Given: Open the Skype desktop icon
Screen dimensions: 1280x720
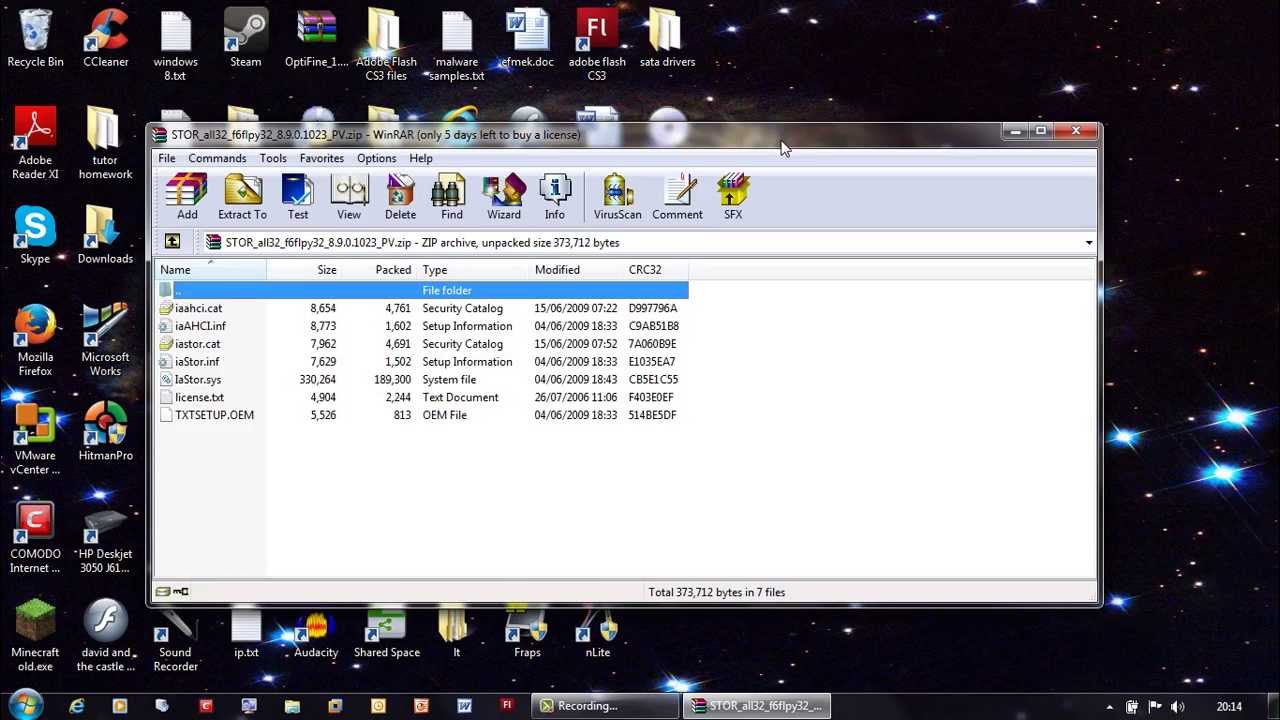Looking at the screenshot, I should (x=35, y=236).
